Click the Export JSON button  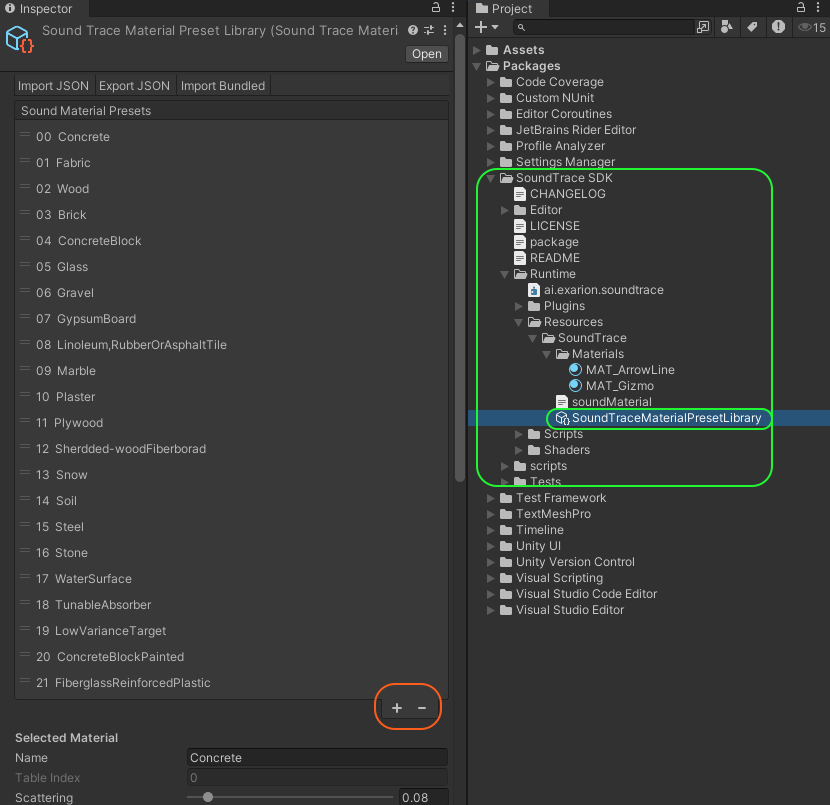pos(134,86)
